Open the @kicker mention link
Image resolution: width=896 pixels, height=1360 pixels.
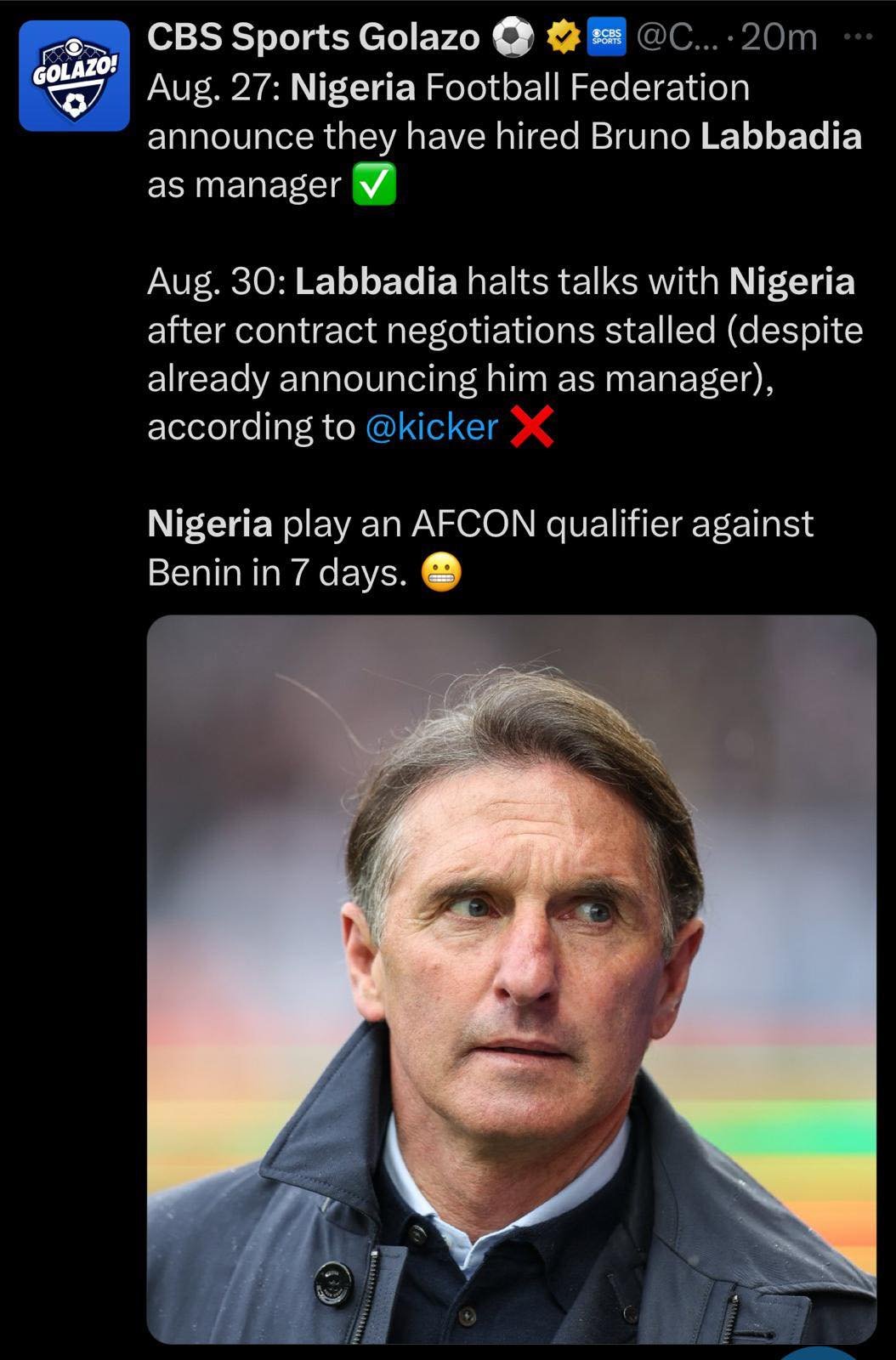point(431,426)
